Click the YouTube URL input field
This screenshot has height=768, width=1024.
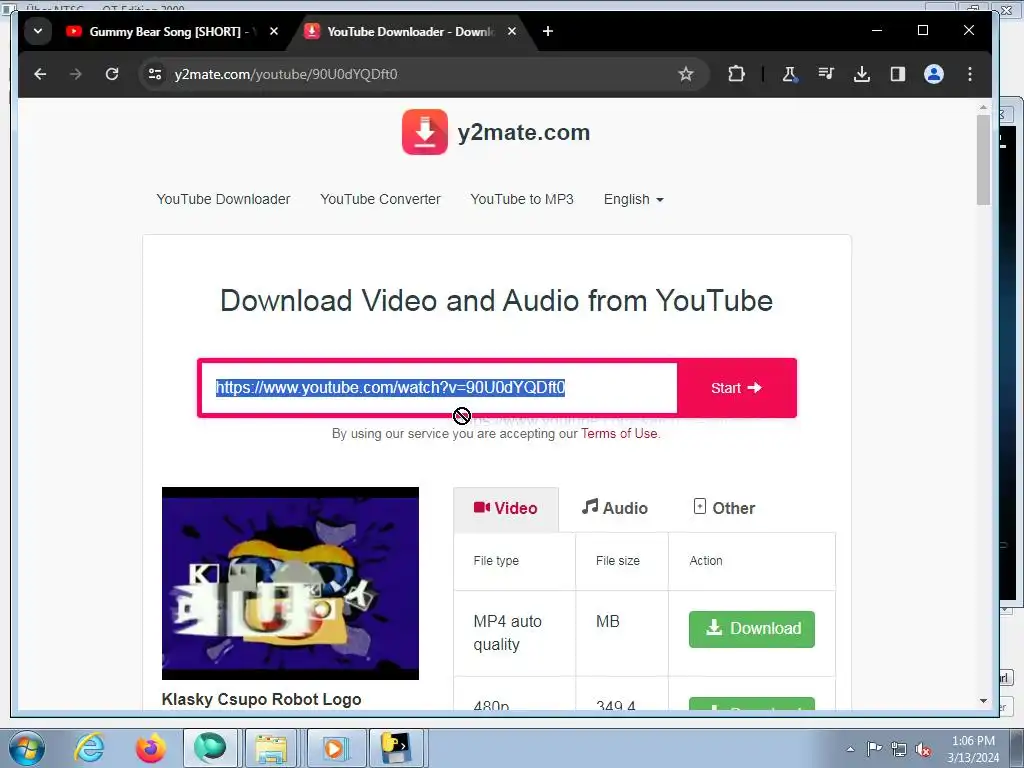click(439, 388)
